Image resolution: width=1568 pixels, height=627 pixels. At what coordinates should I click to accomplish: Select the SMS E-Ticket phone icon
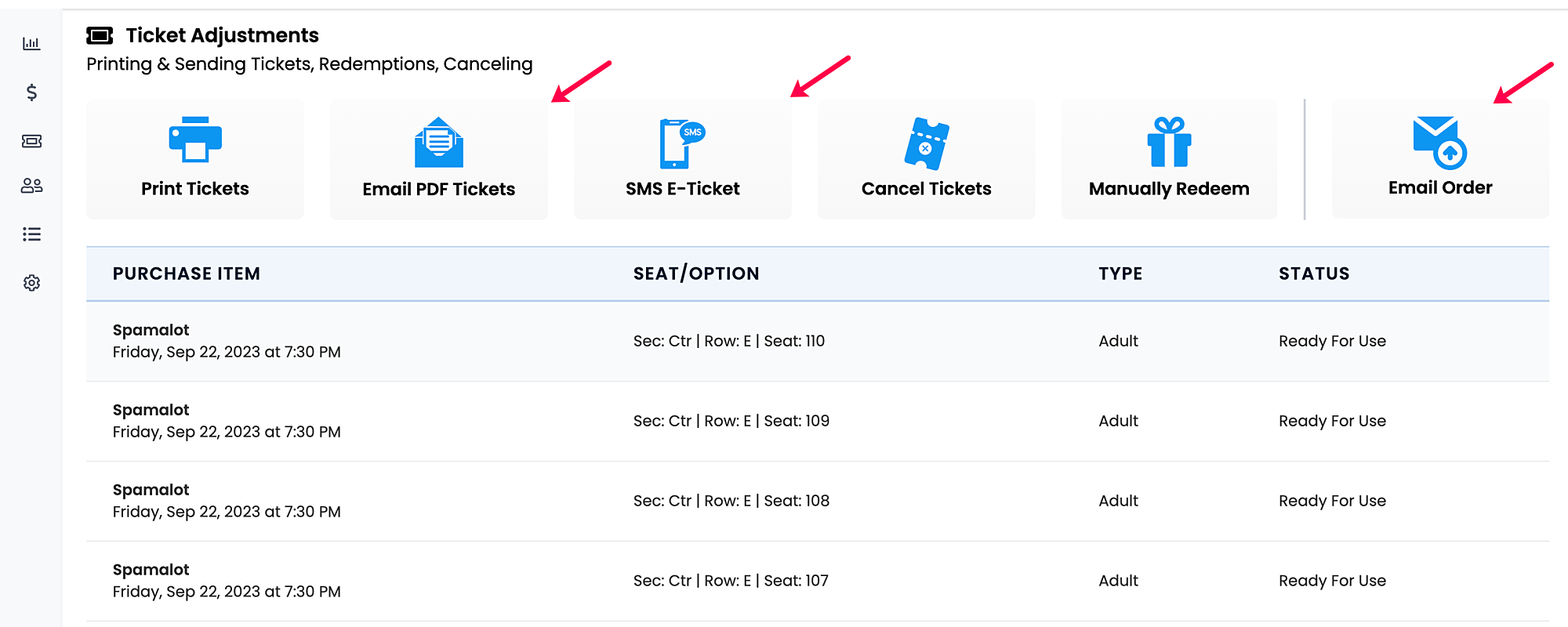[682, 143]
